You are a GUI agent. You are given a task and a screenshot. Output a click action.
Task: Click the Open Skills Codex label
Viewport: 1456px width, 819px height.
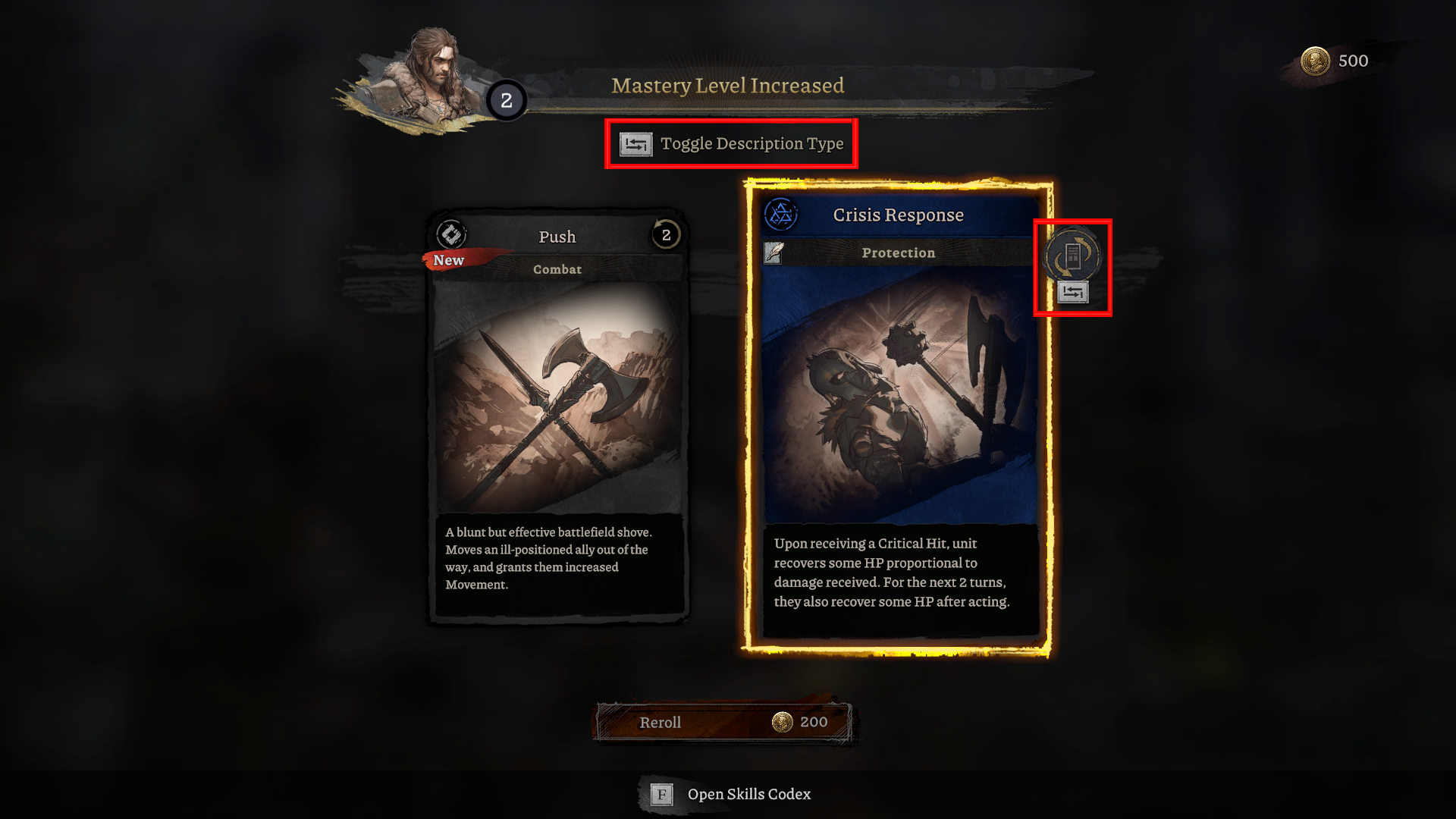coord(749,794)
